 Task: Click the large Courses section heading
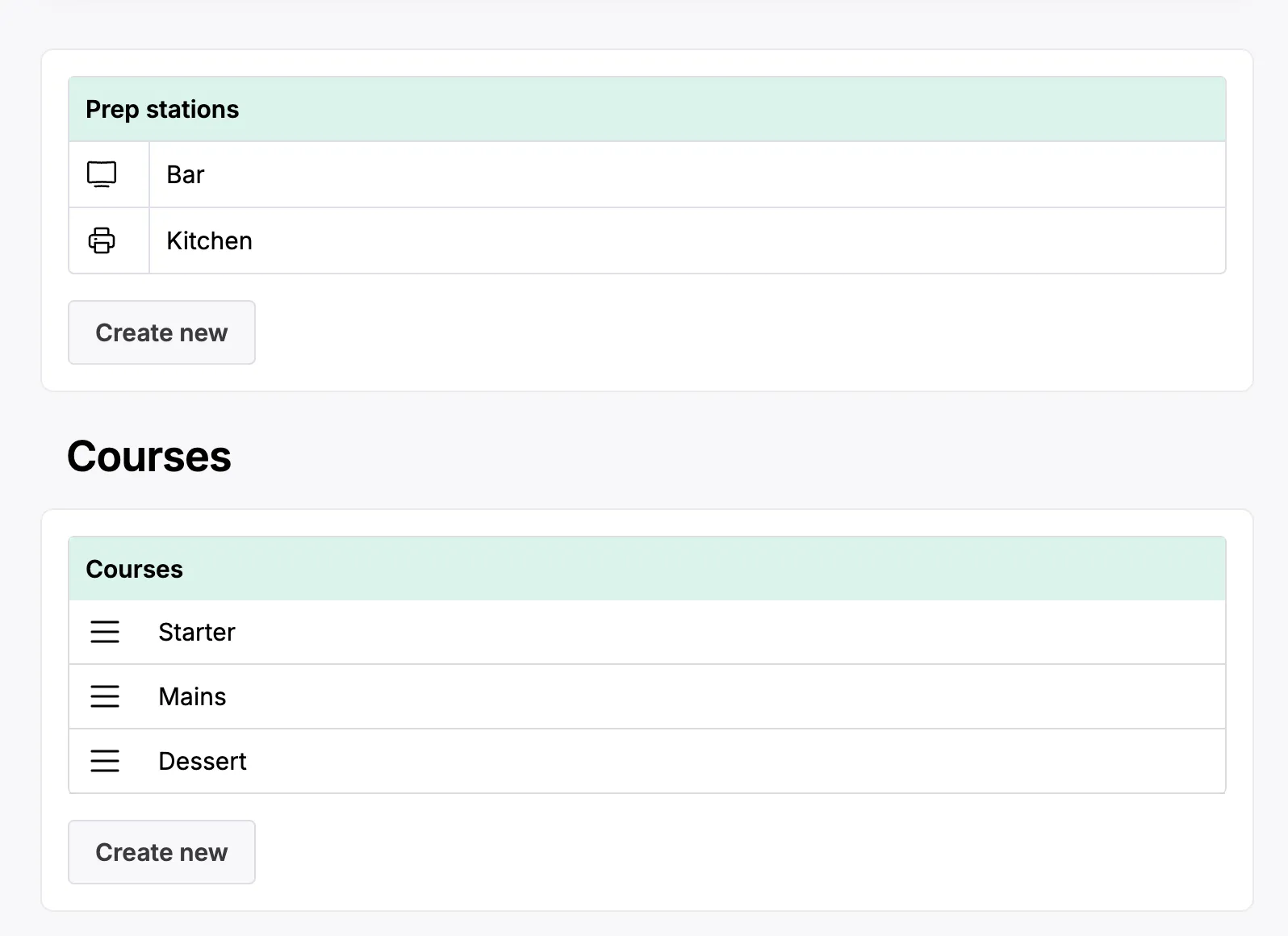(x=149, y=457)
